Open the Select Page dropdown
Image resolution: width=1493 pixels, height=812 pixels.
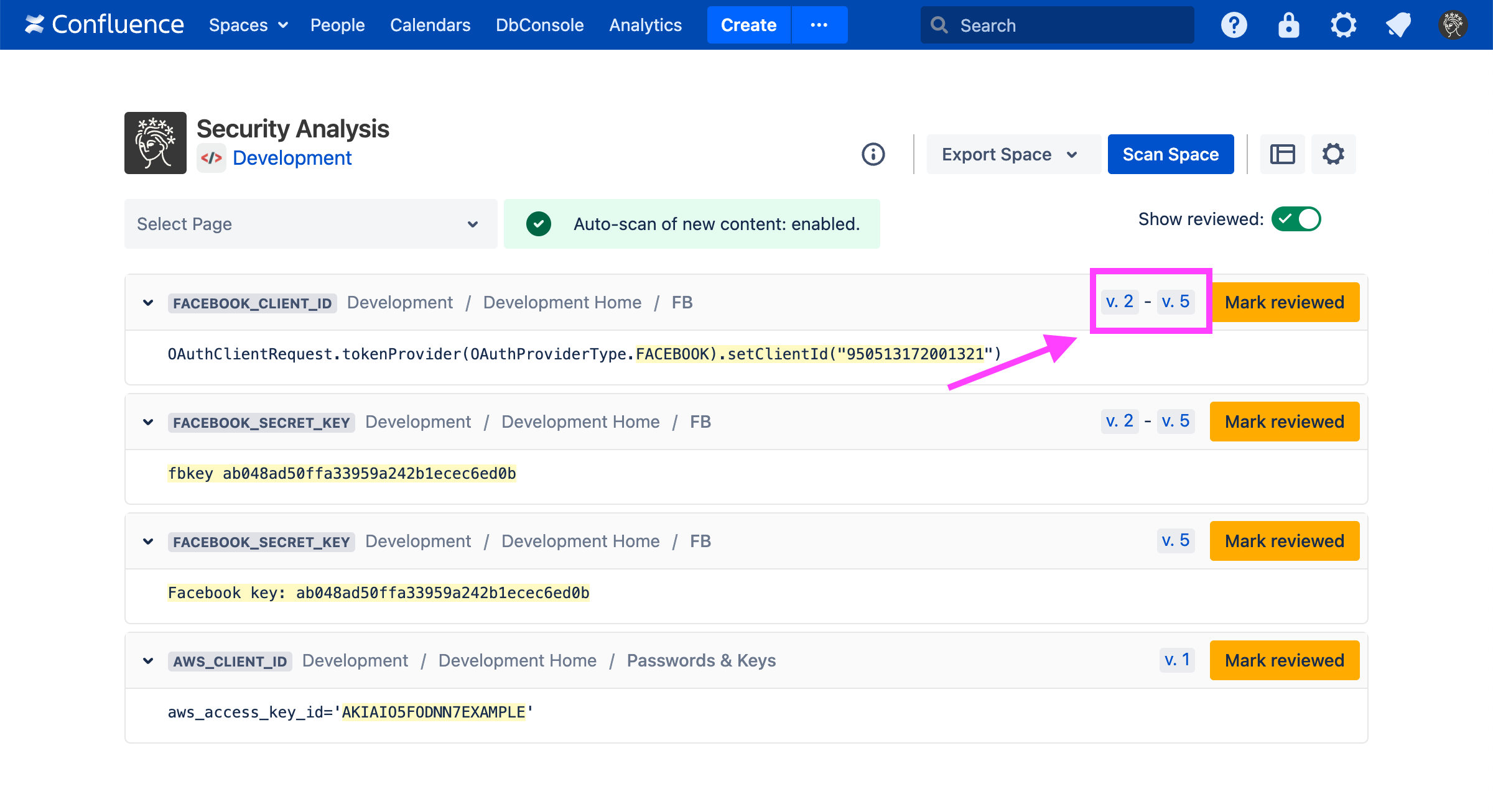pos(310,224)
